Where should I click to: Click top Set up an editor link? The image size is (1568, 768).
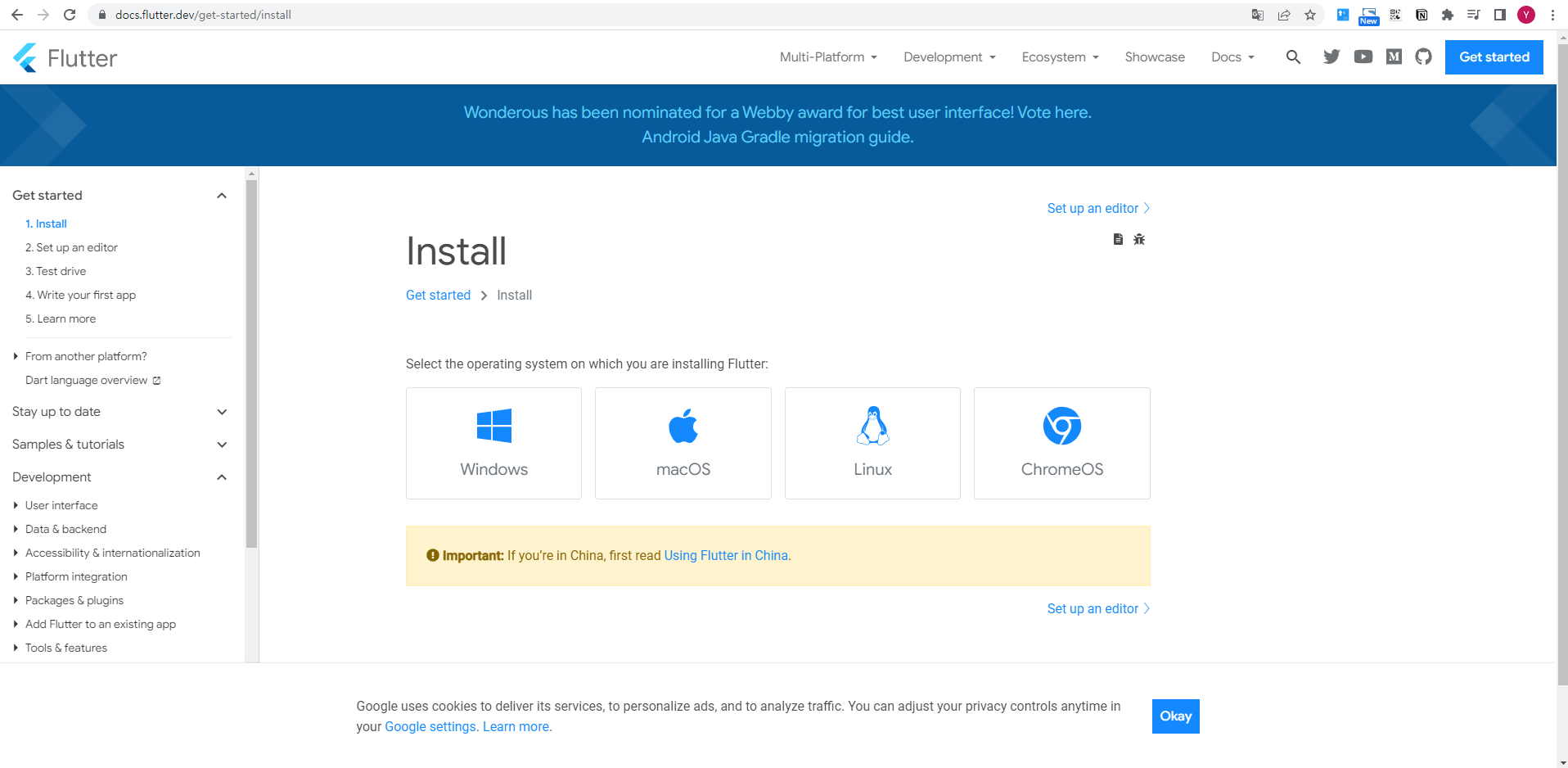[1098, 208]
